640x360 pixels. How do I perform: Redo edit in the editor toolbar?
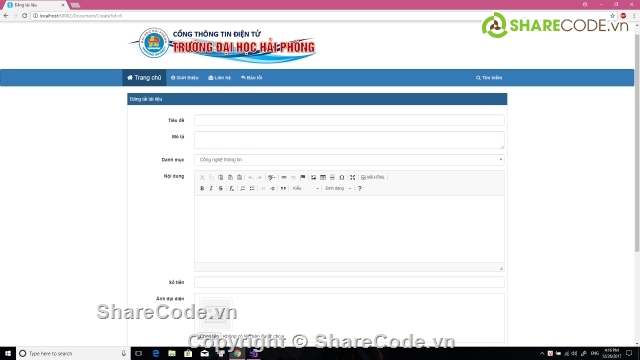coord(260,177)
